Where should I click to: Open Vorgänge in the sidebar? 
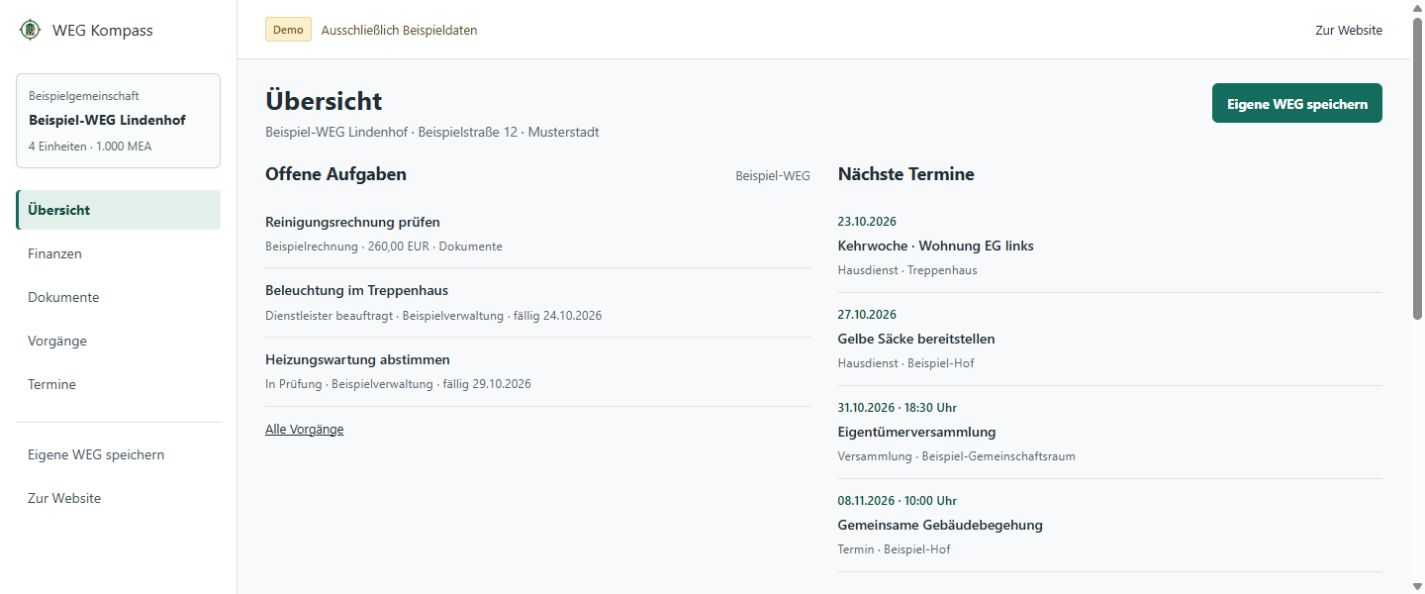118,341
